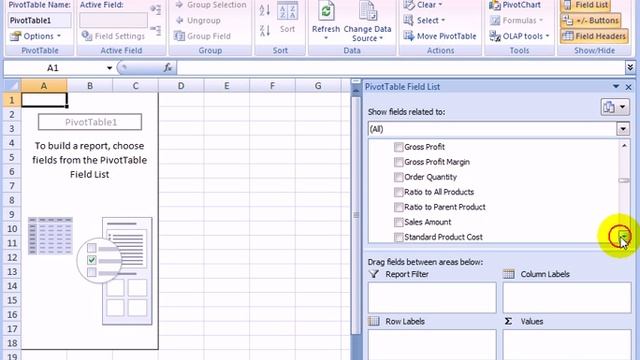Click the worksheet vertical scrollbar thumb

pos(356,215)
